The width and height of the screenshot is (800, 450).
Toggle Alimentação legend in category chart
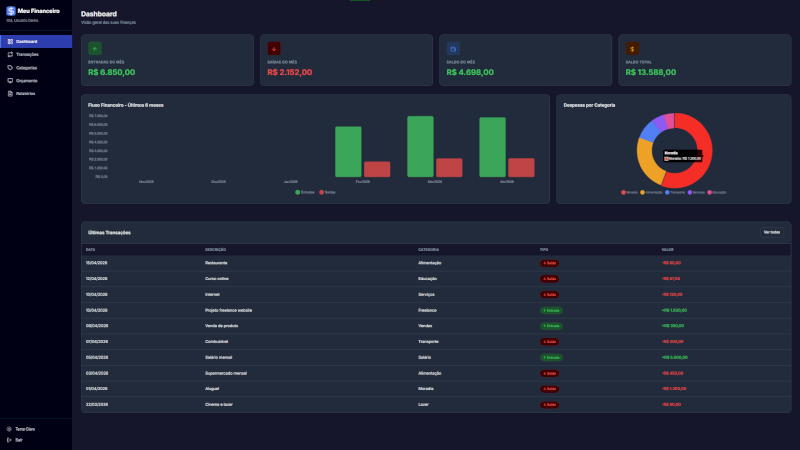(x=651, y=192)
